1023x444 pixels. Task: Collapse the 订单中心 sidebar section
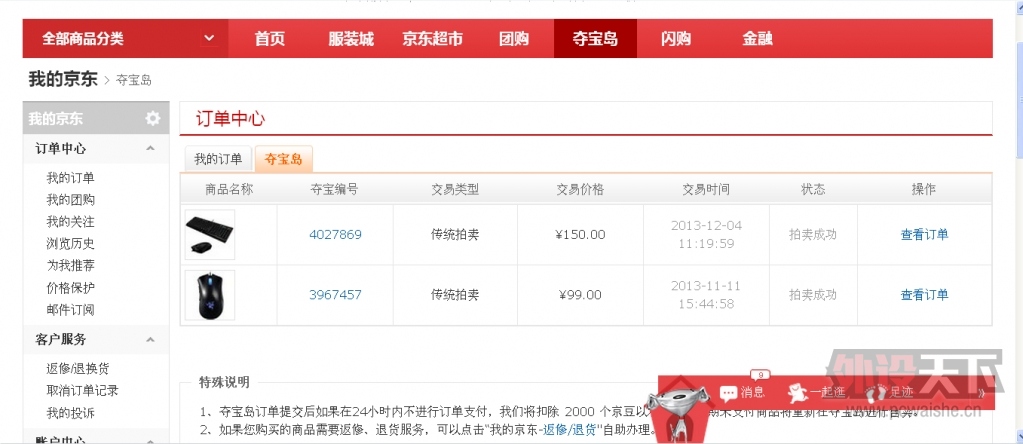click(x=151, y=149)
